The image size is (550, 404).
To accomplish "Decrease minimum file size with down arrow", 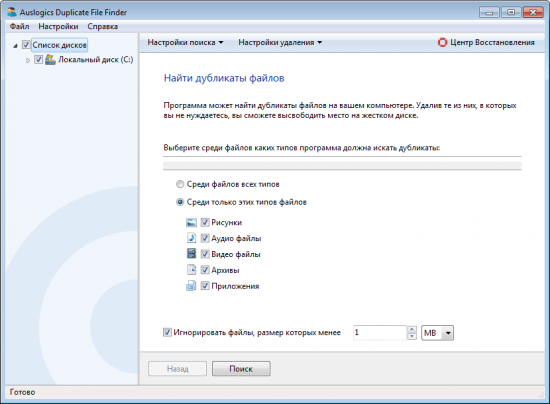I will point(412,336).
